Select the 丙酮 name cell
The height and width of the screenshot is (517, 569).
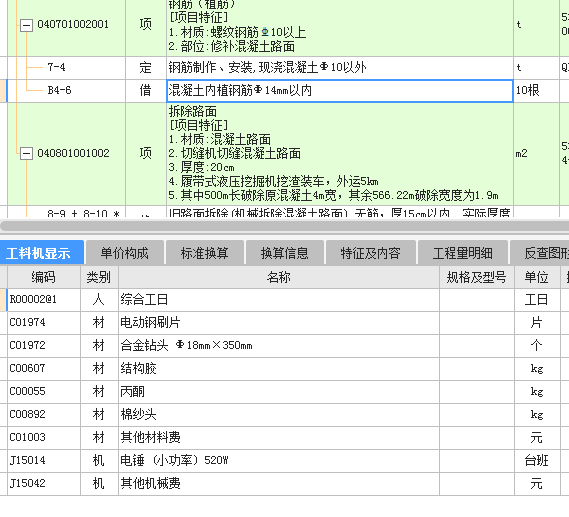279,391
